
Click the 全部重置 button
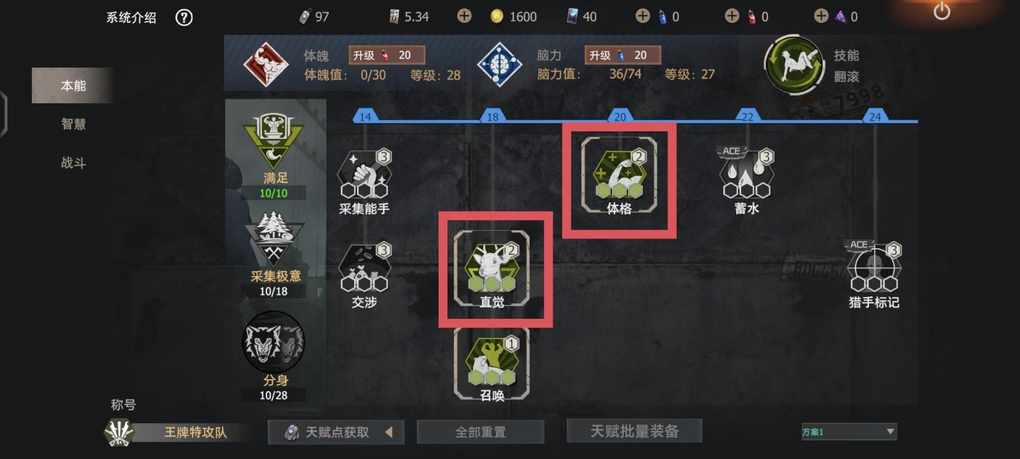pyautogui.click(x=480, y=432)
